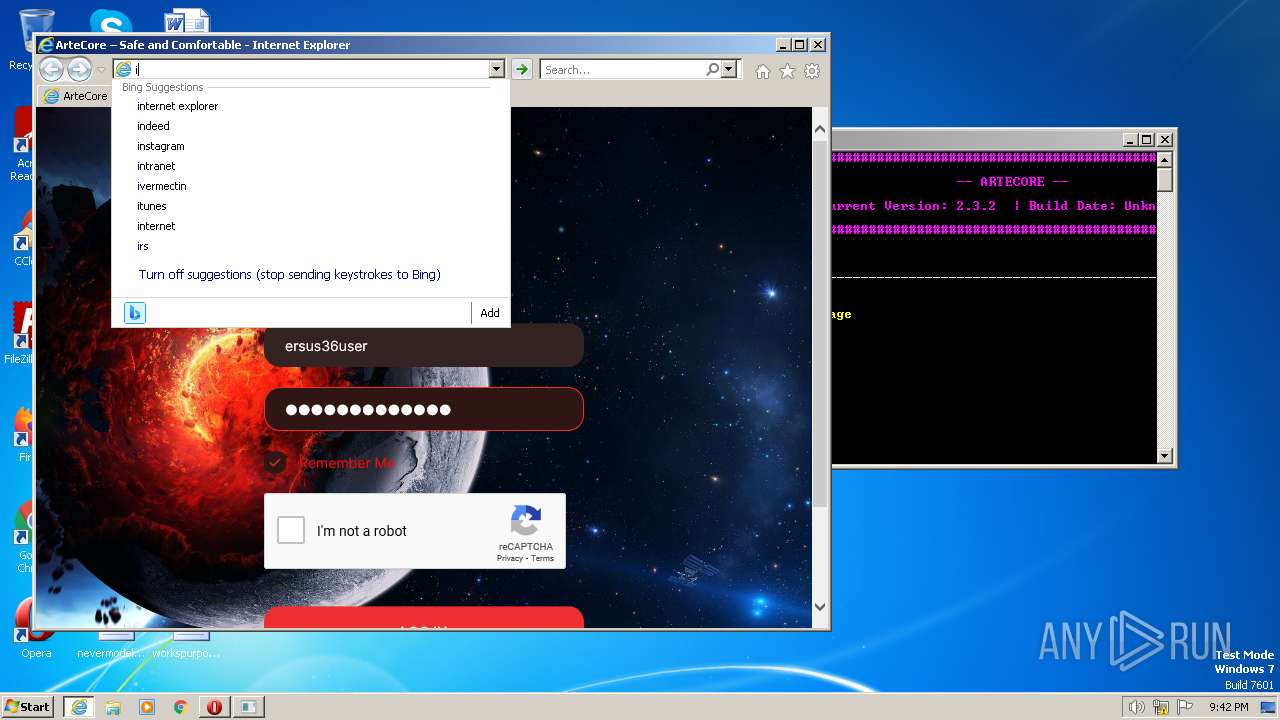Open the Word document desktop icon
This screenshot has height=720, width=1280.
187,22
